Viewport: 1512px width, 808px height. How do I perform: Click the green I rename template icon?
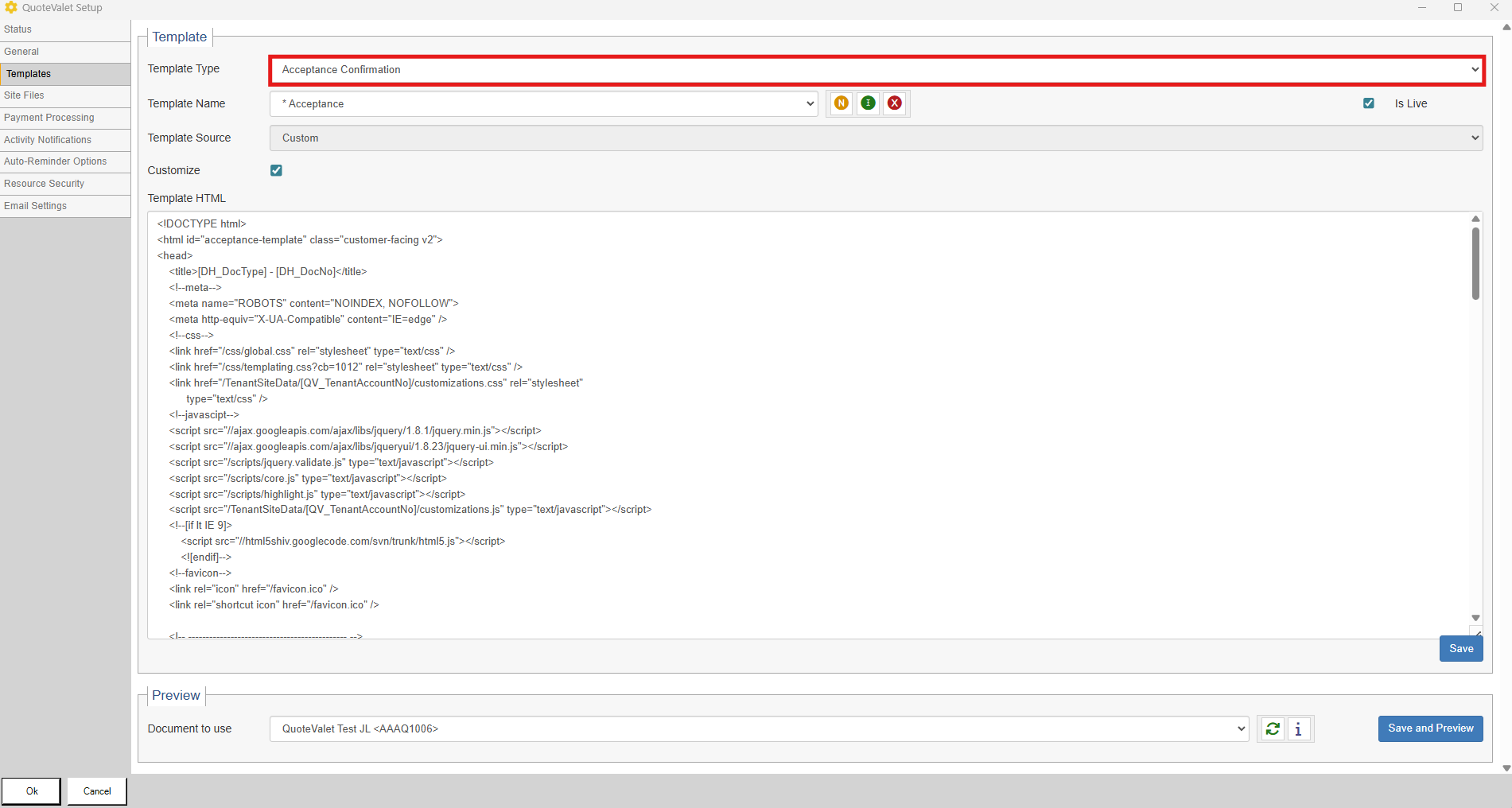pyautogui.click(x=868, y=103)
